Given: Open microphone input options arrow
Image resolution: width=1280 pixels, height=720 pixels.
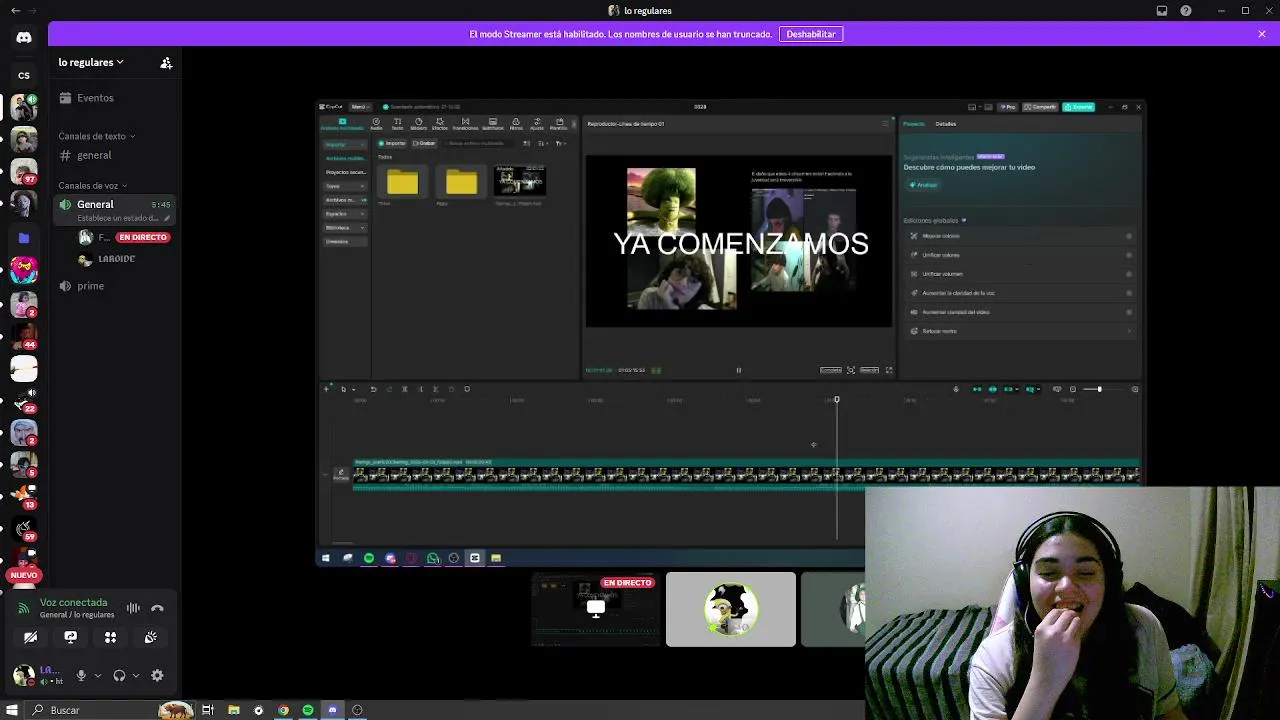Looking at the screenshot, I should (97, 676).
